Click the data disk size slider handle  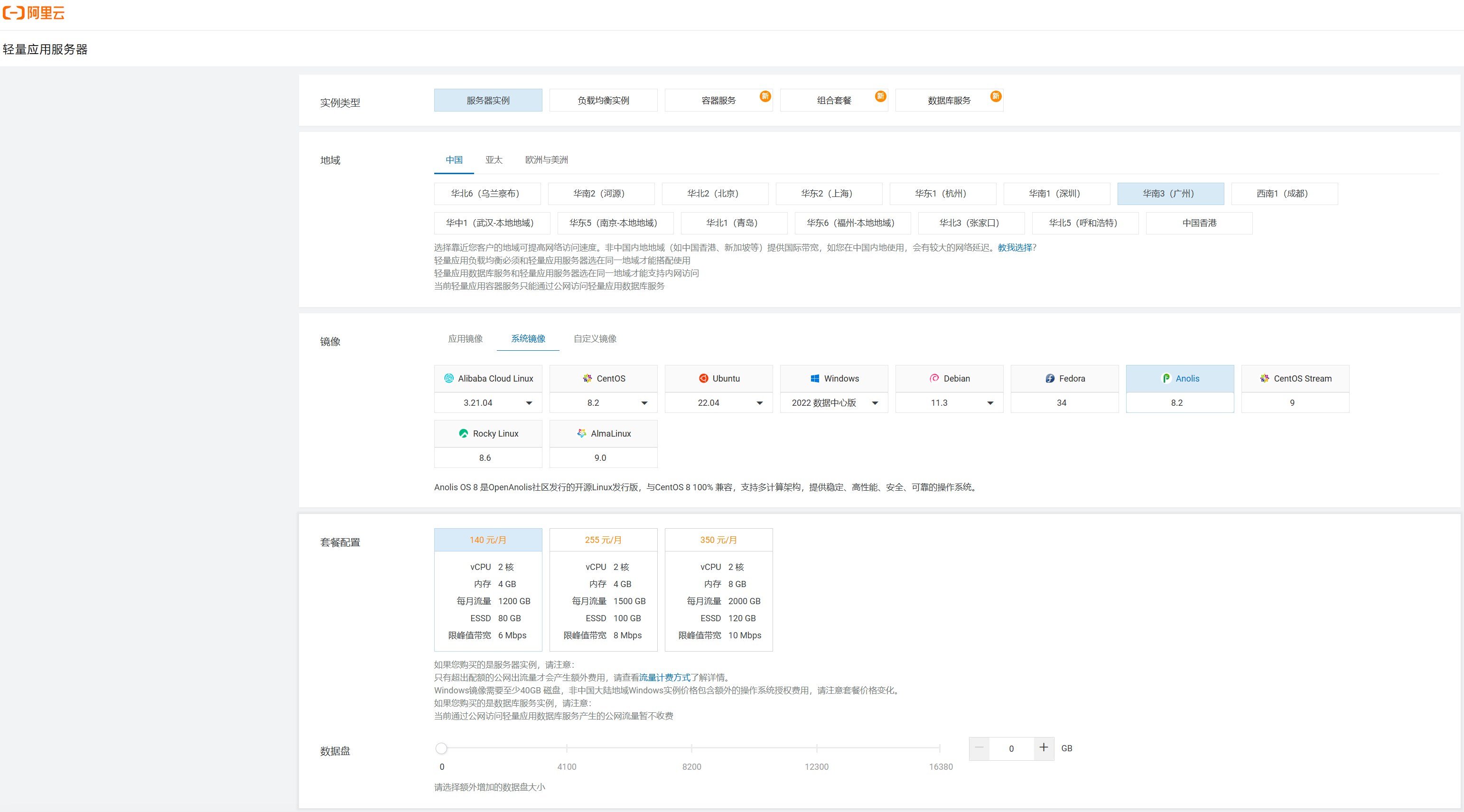pos(442,748)
